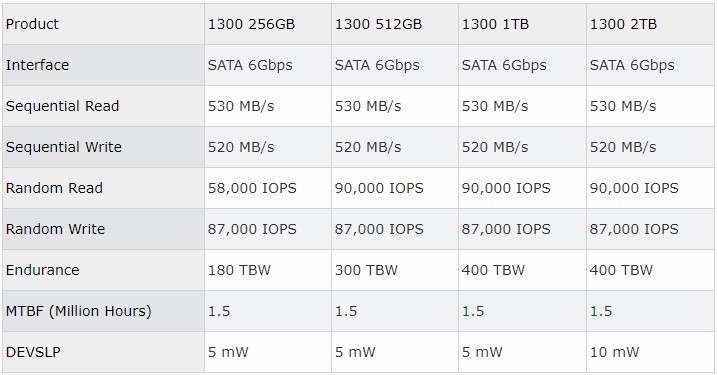The width and height of the screenshot is (717, 375).
Task: Select the 1300 256GB column header
Action: click(268, 24)
